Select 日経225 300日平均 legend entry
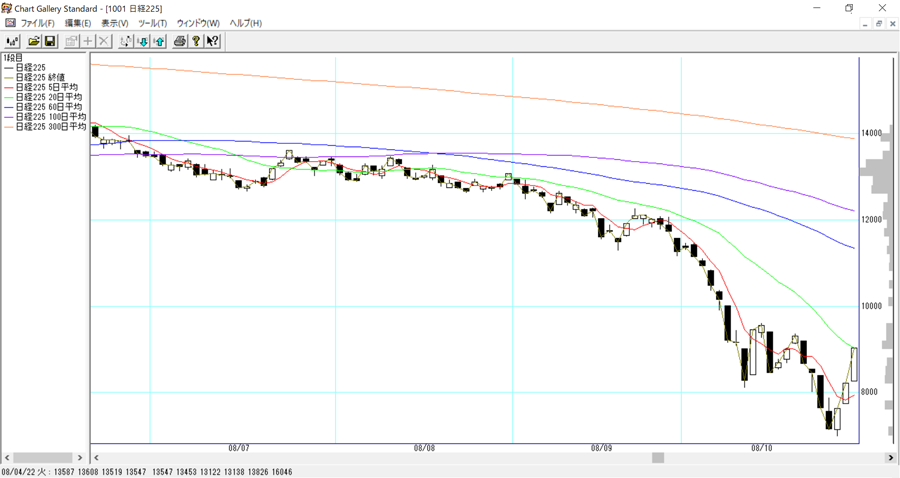900x478 pixels. (x=50, y=127)
